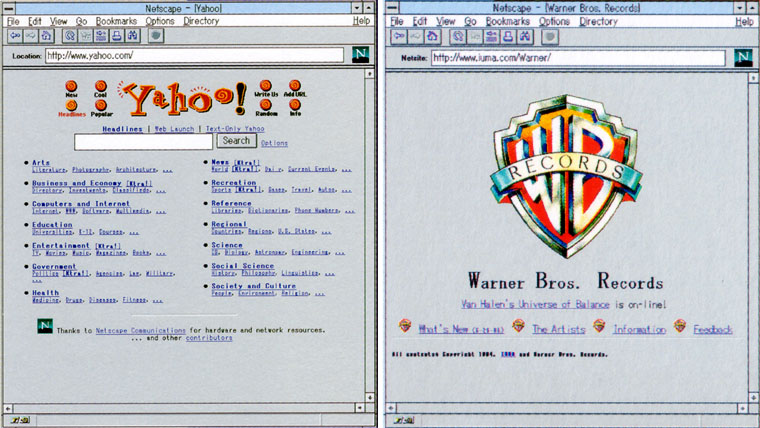Click scroll-up arrow in Warner Bros. window
This screenshot has height=428, width=760.
click(x=753, y=78)
